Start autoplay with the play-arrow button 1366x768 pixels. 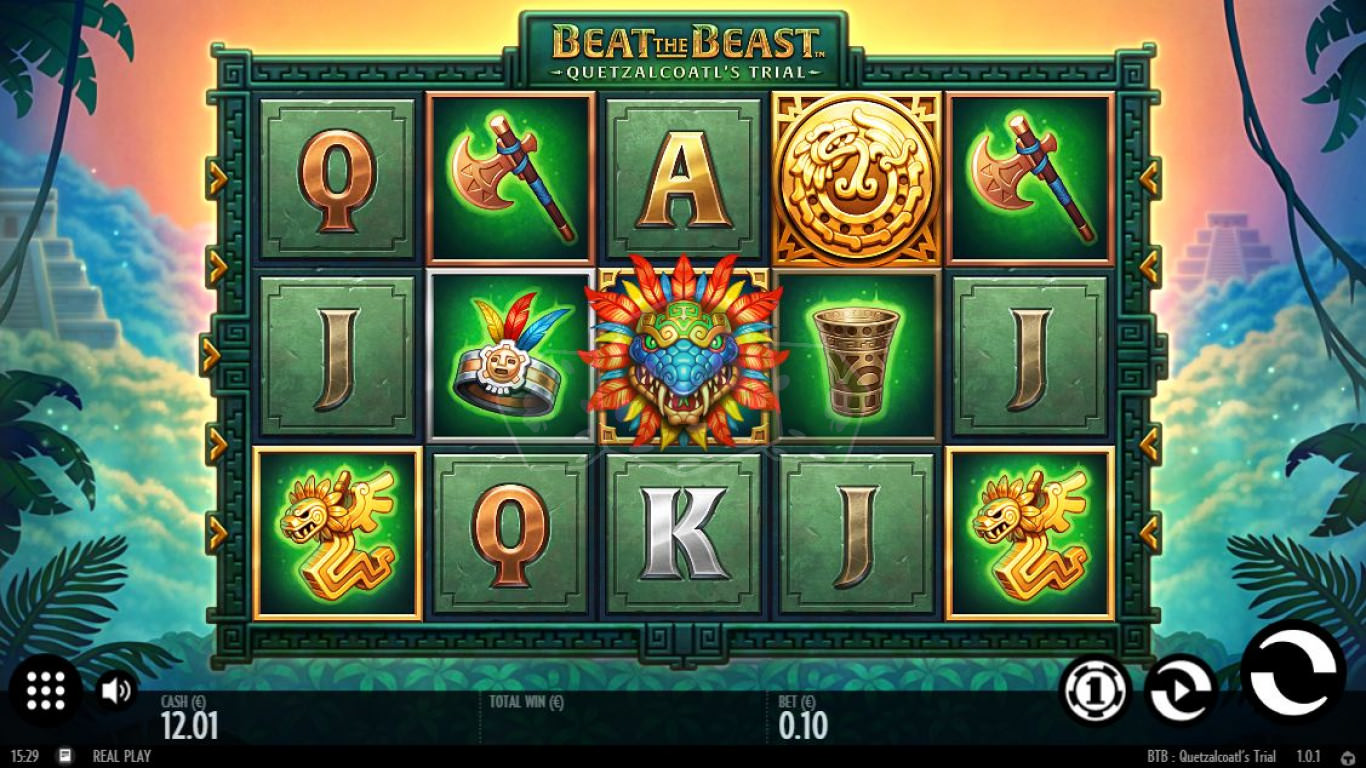click(x=1180, y=689)
